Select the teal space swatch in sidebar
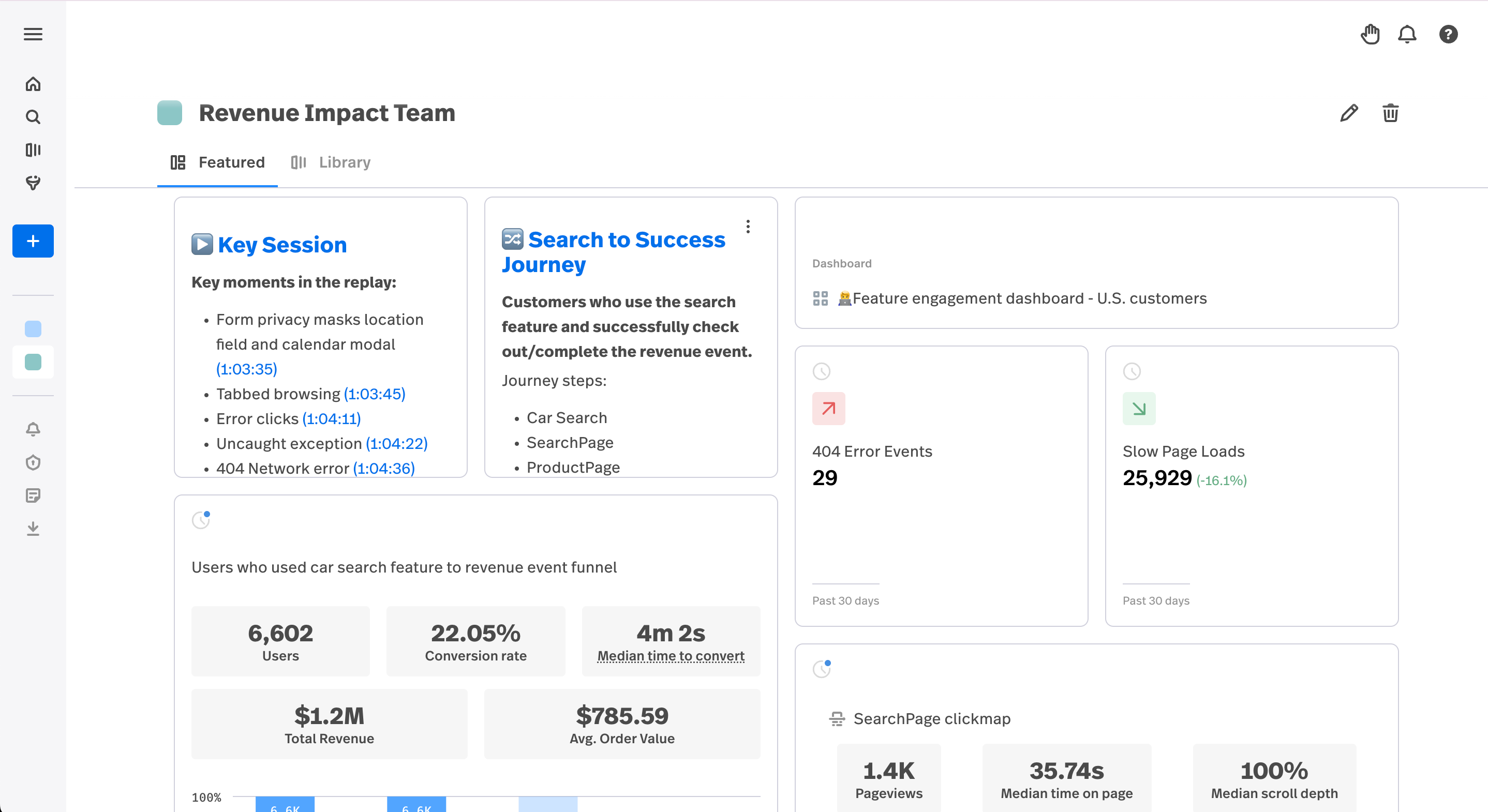1488x812 pixels. coord(33,362)
